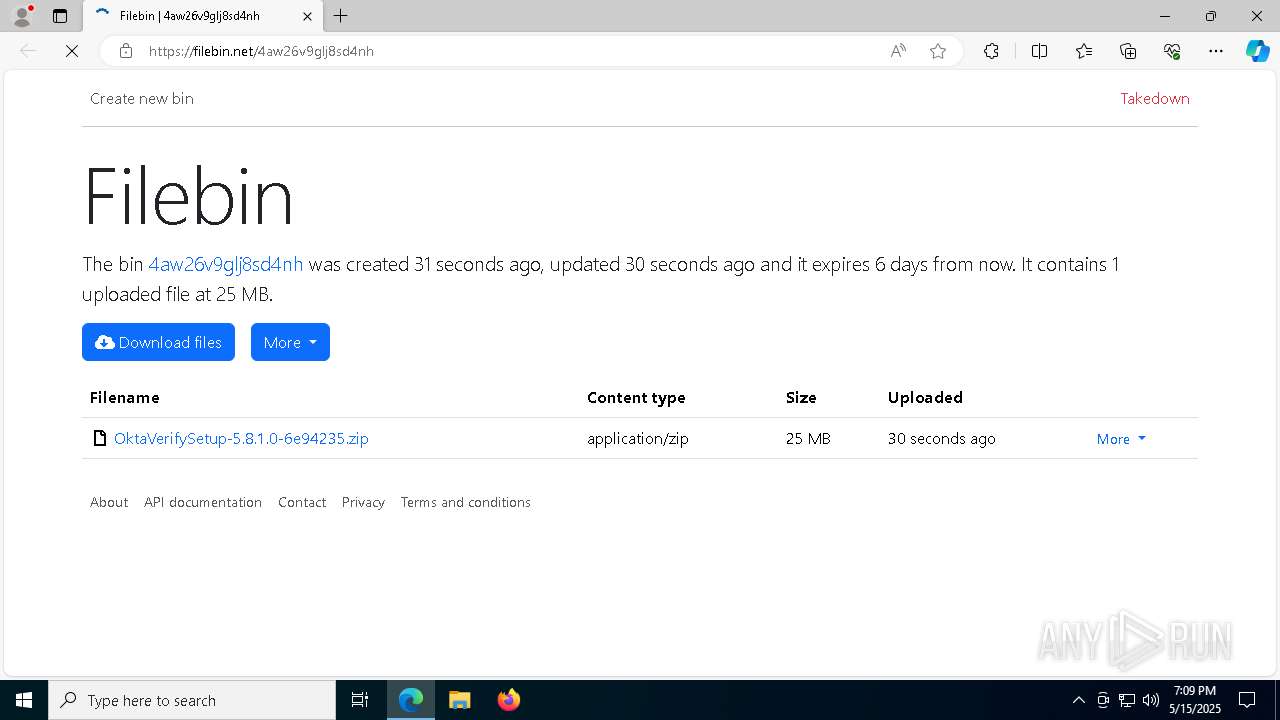Image resolution: width=1280 pixels, height=720 pixels.
Task: Click the file icon beside OktaVerifySetup
Action: 99,438
